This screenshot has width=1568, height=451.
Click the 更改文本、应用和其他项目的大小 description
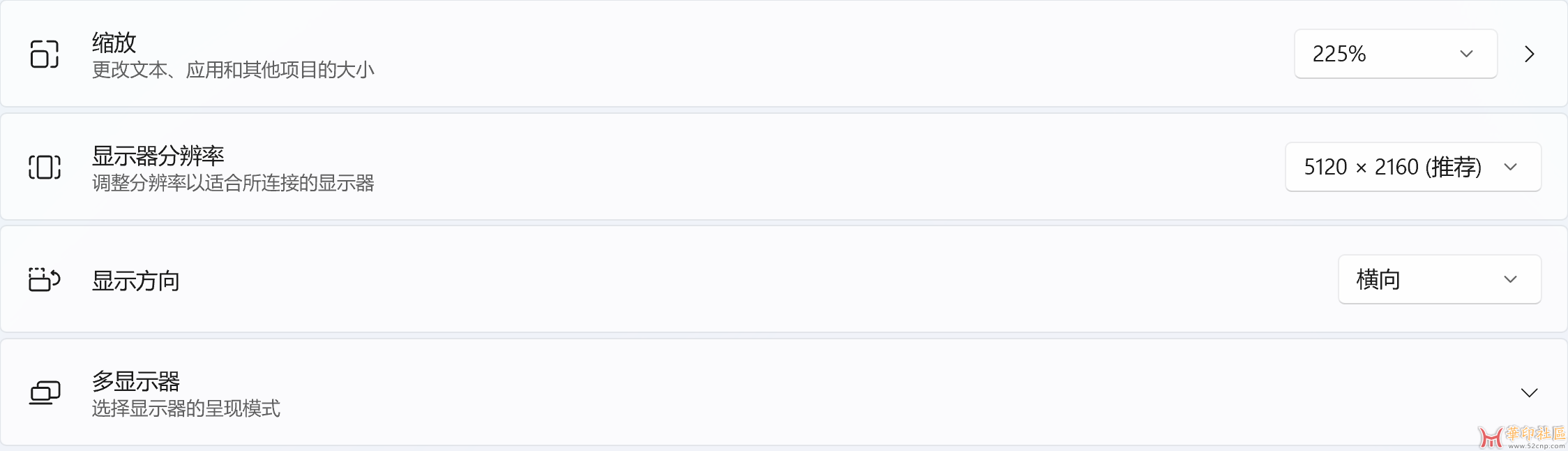pyautogui.click(x=233, y=70)
